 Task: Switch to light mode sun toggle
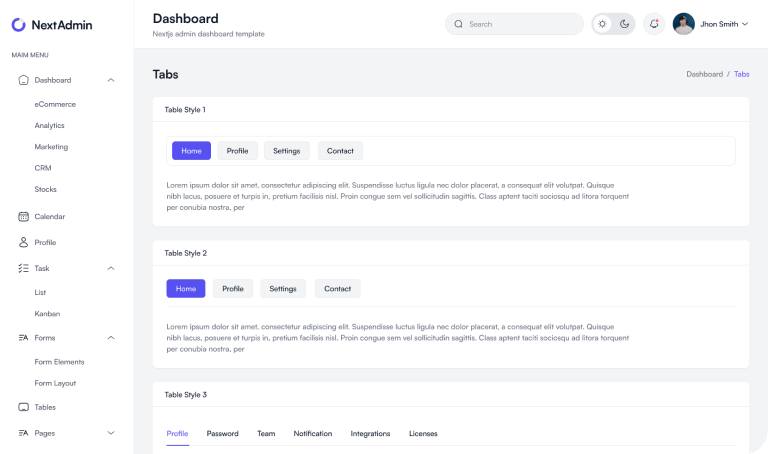click(x=602, y=24)
